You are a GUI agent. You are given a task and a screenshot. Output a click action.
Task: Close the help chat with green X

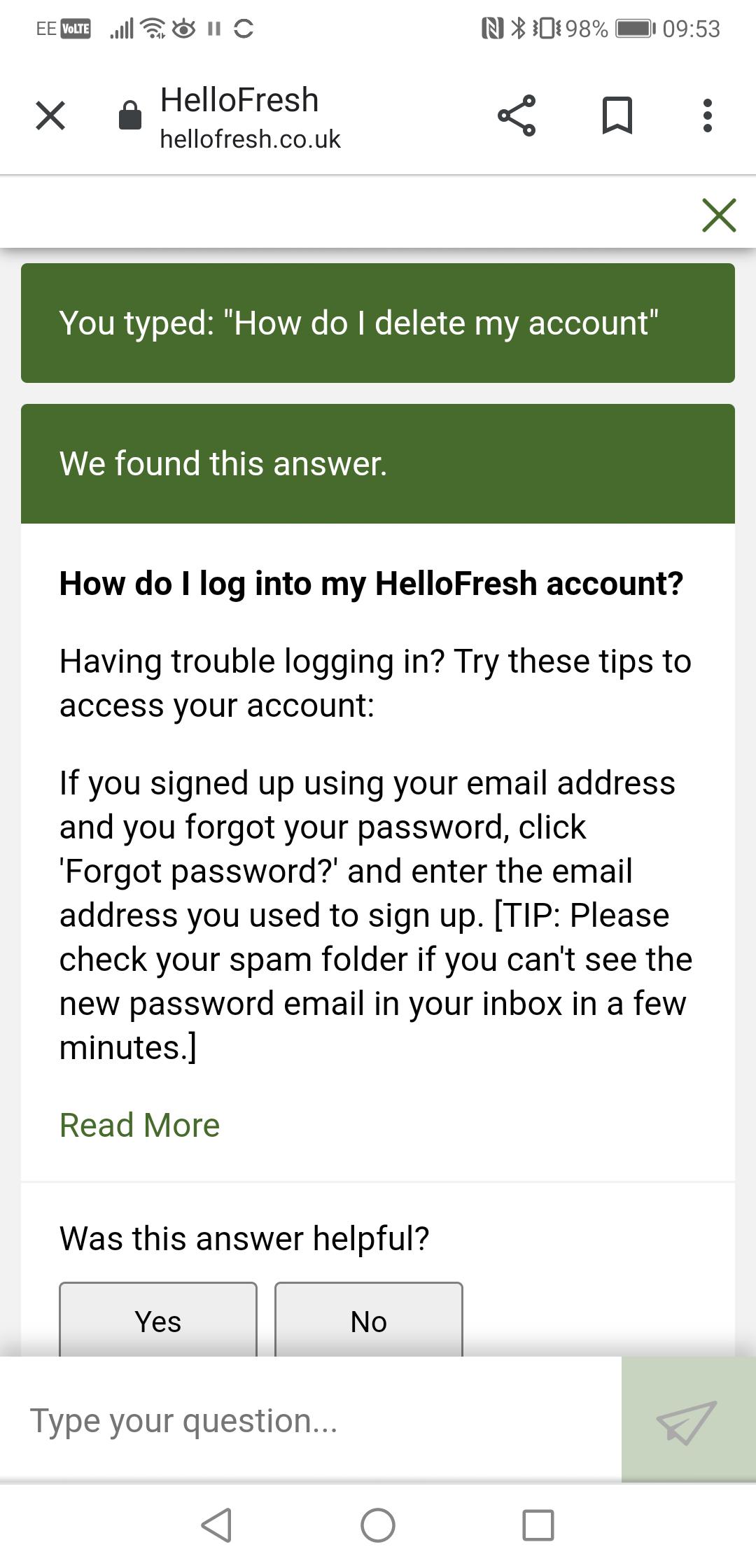[719, 215]
